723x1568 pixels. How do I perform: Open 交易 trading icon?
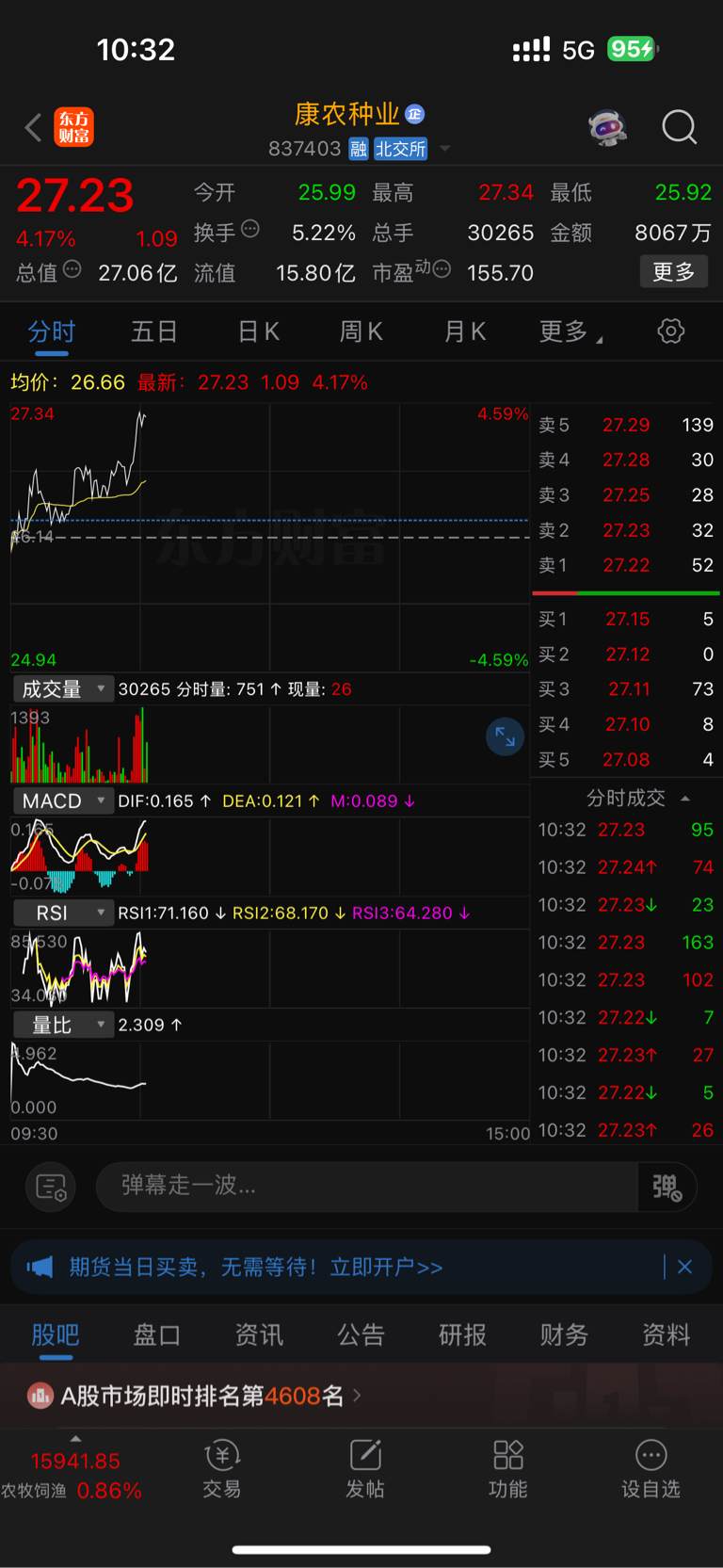point(222,1469)
